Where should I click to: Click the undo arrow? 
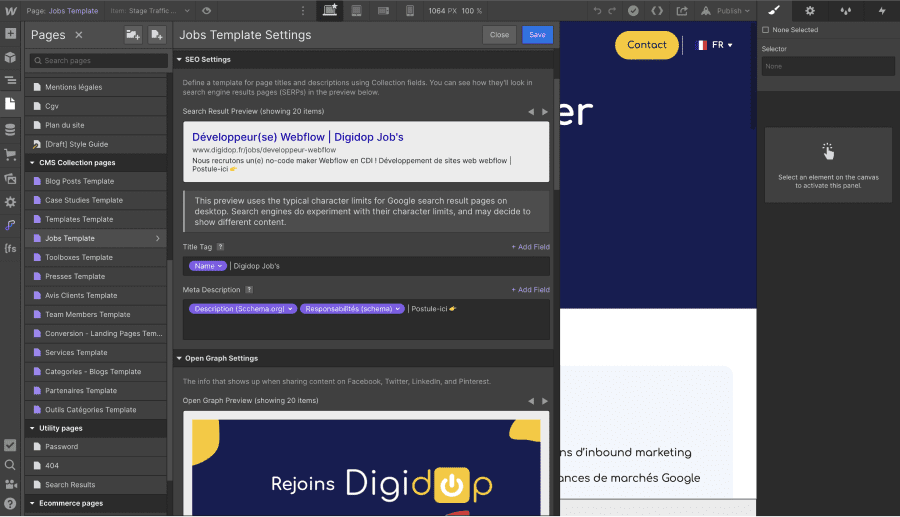tap(598, 10)
